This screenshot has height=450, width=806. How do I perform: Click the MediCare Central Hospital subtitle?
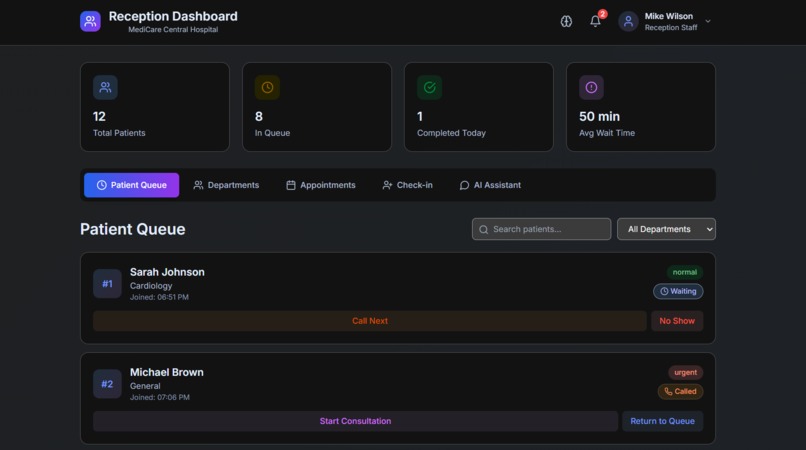point(173,30)
